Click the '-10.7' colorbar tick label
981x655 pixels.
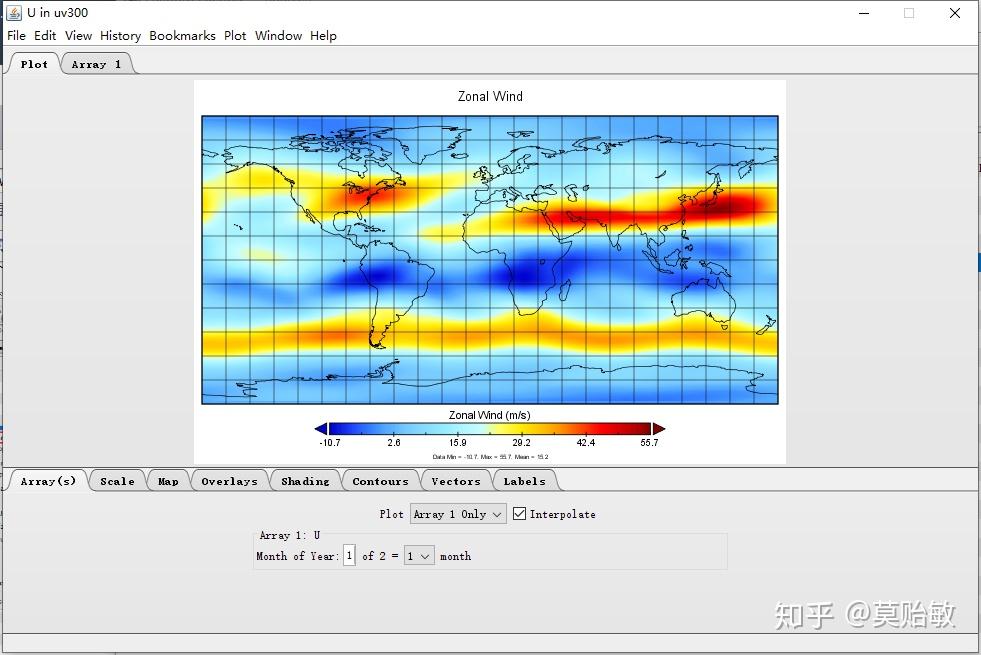pos(330,443)
